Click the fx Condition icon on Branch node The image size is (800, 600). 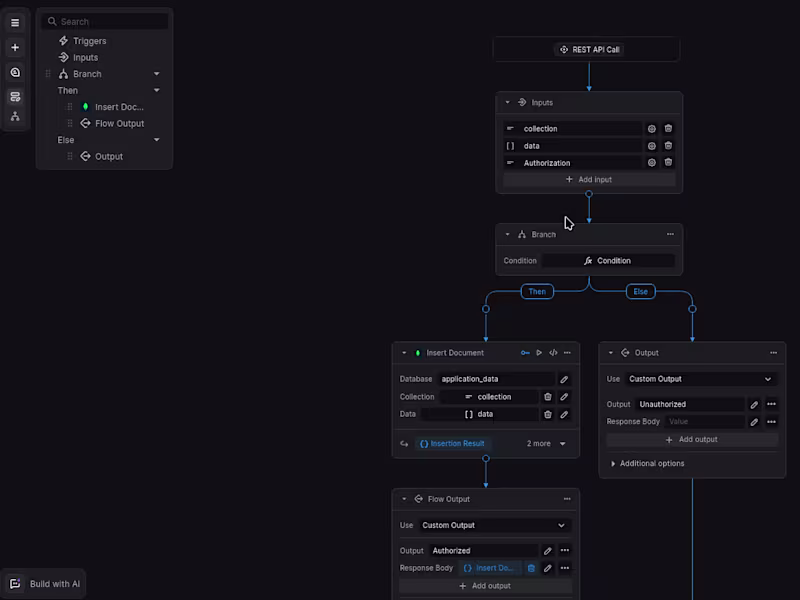pyautogui.click(x=588, y=259)
